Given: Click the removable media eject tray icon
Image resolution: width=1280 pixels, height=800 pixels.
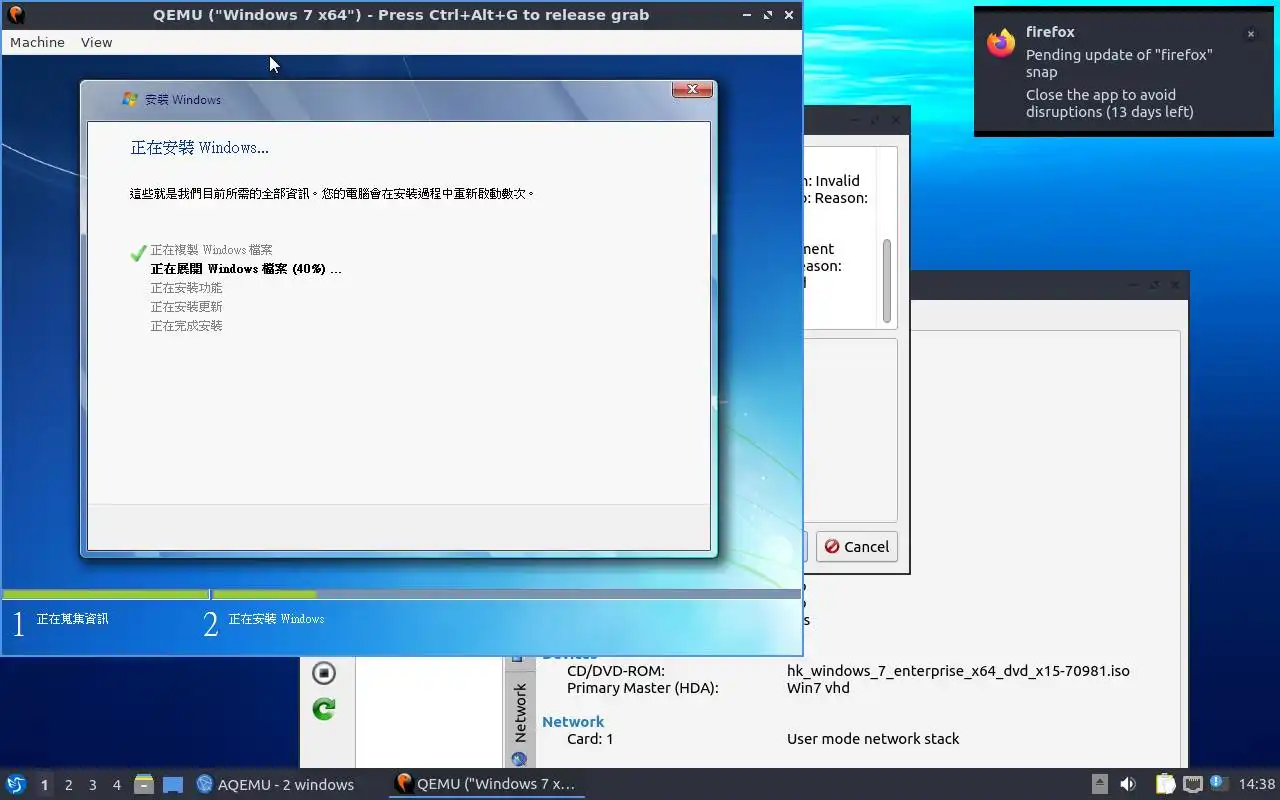Looking at the screenshot, I should pyautogui.click(x=1099, y=784).
